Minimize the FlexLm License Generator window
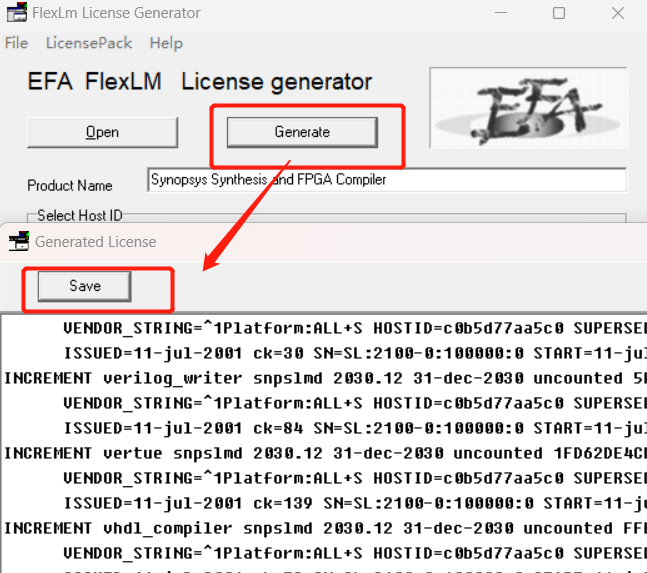The image size is (647, 573). (501, 13)
